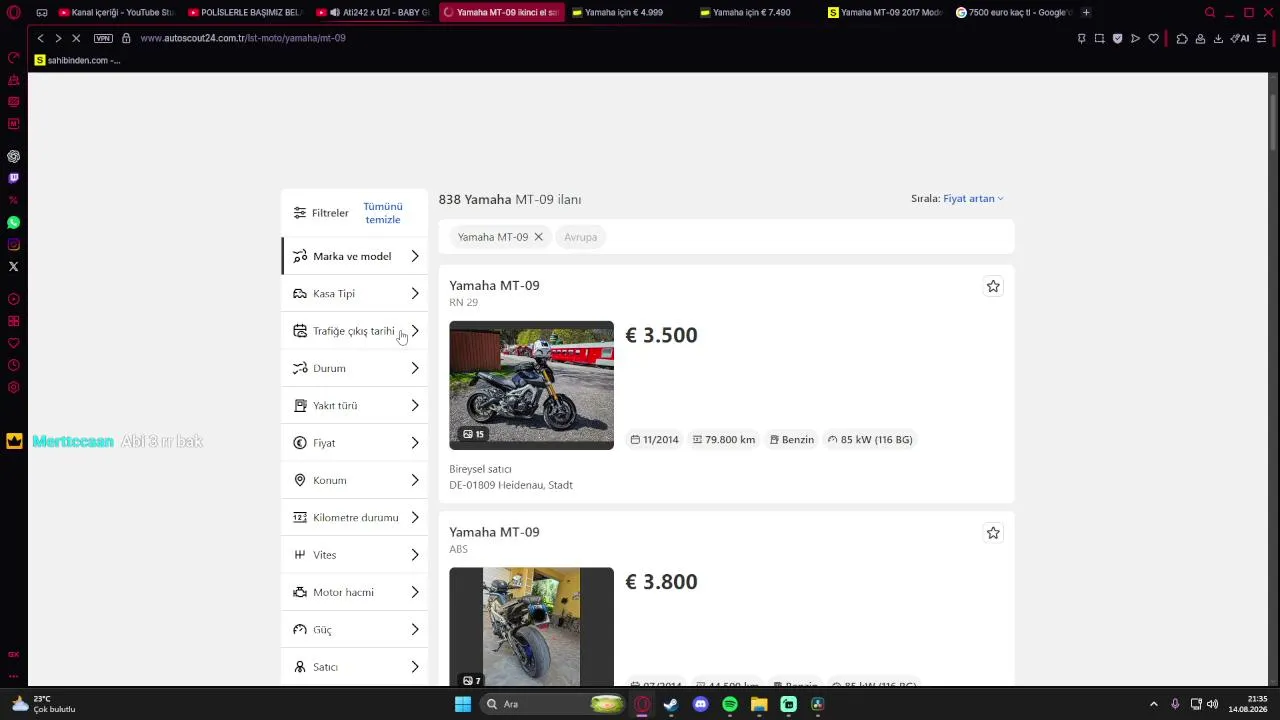
Task: Favorite the € 3.500 Yamaha MT-09 listing
Action: (993, 286)
